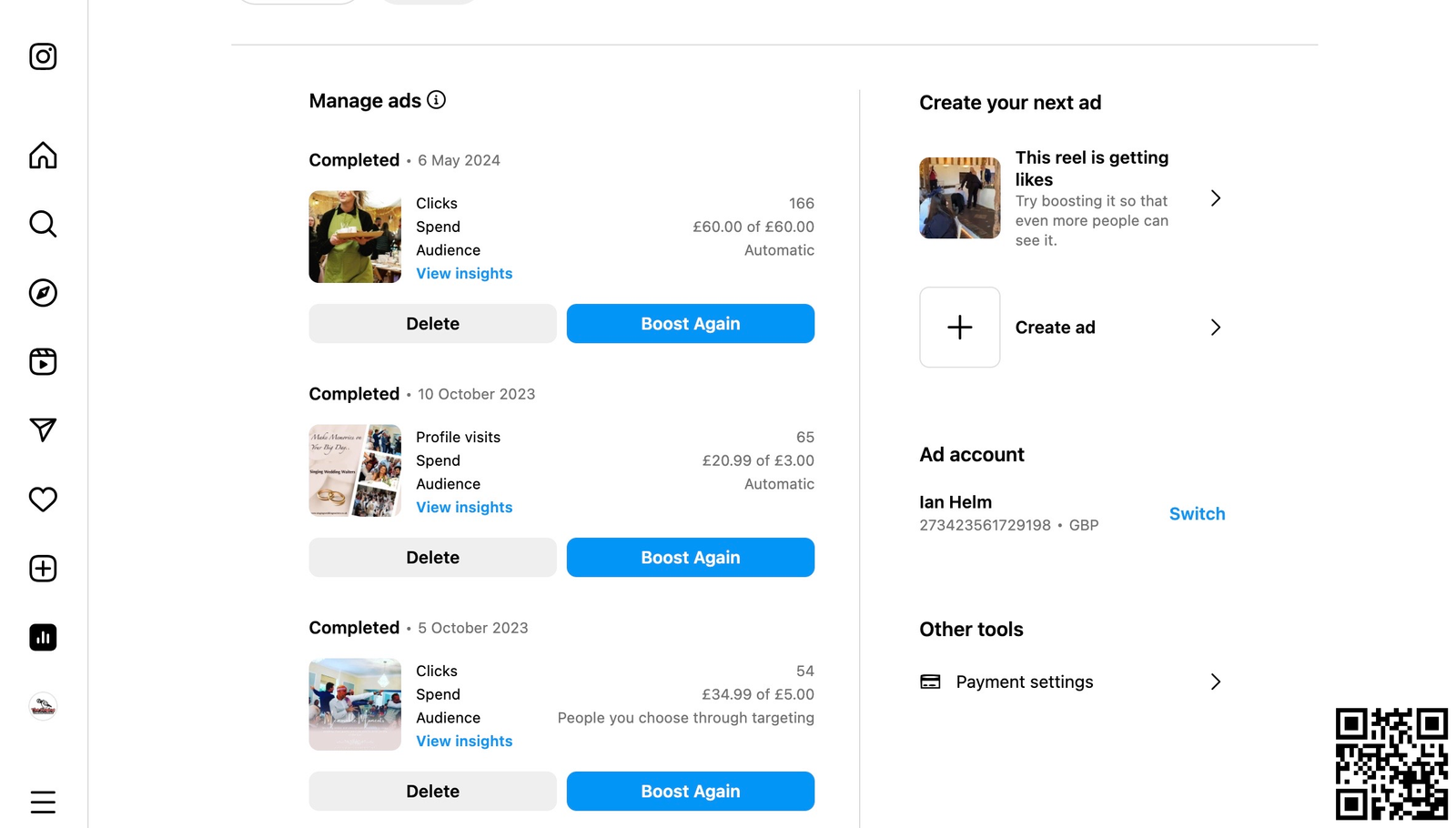1456x828 pixels.
Task: Open the Dashboard chart icon
Action: (x=43, y=638)
